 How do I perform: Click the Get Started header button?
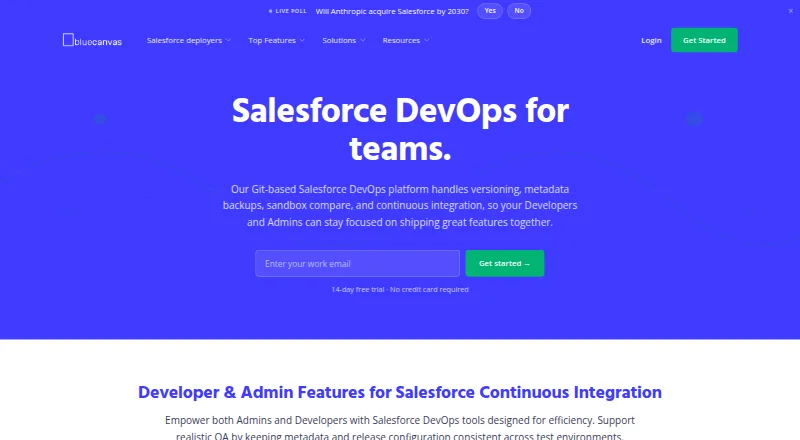click(704, 40)
